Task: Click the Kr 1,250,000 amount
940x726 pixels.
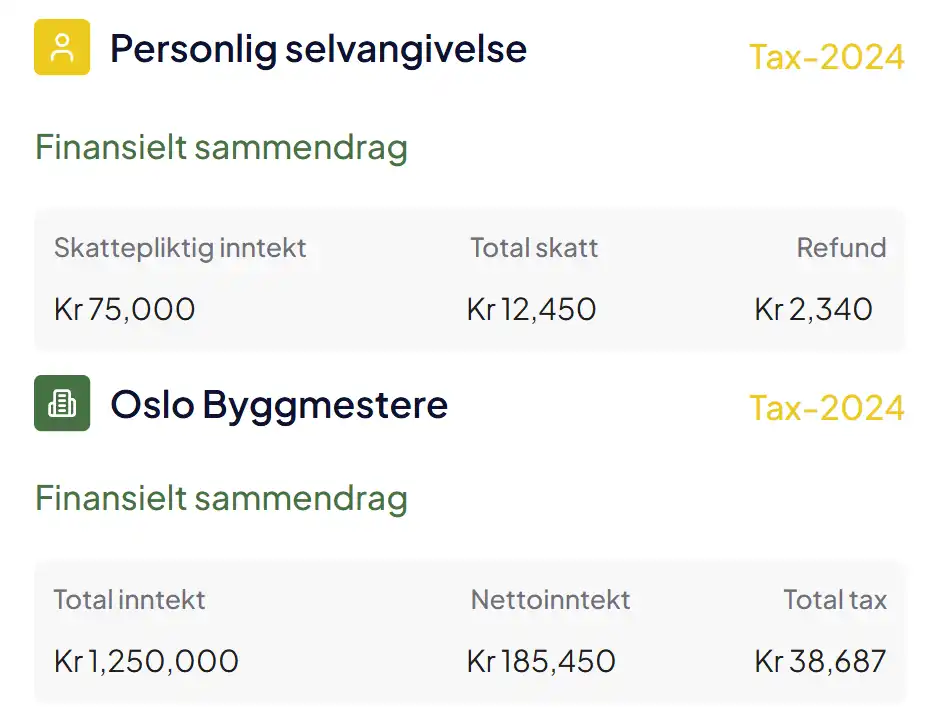Action: pyautogui.click(x=146, y=661)
